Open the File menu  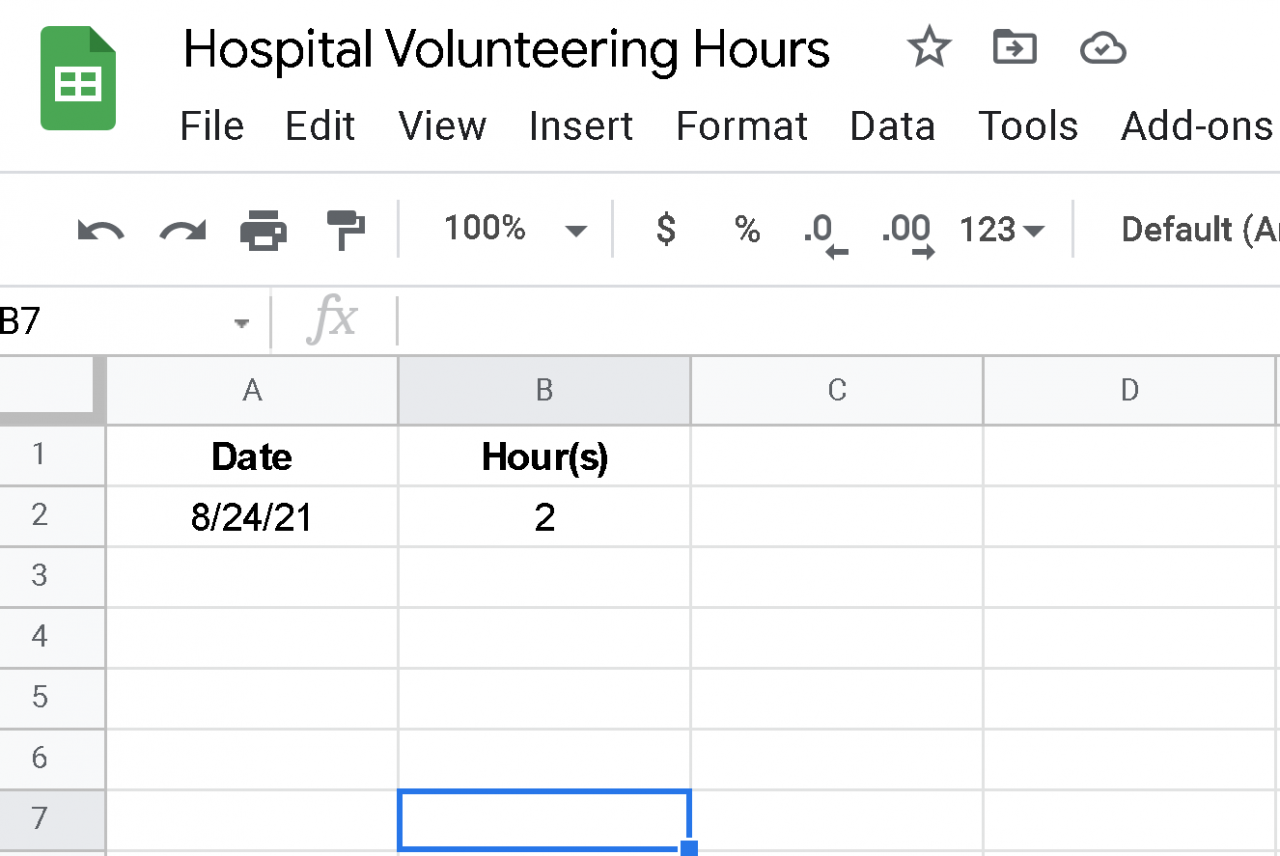coord(212,127)
